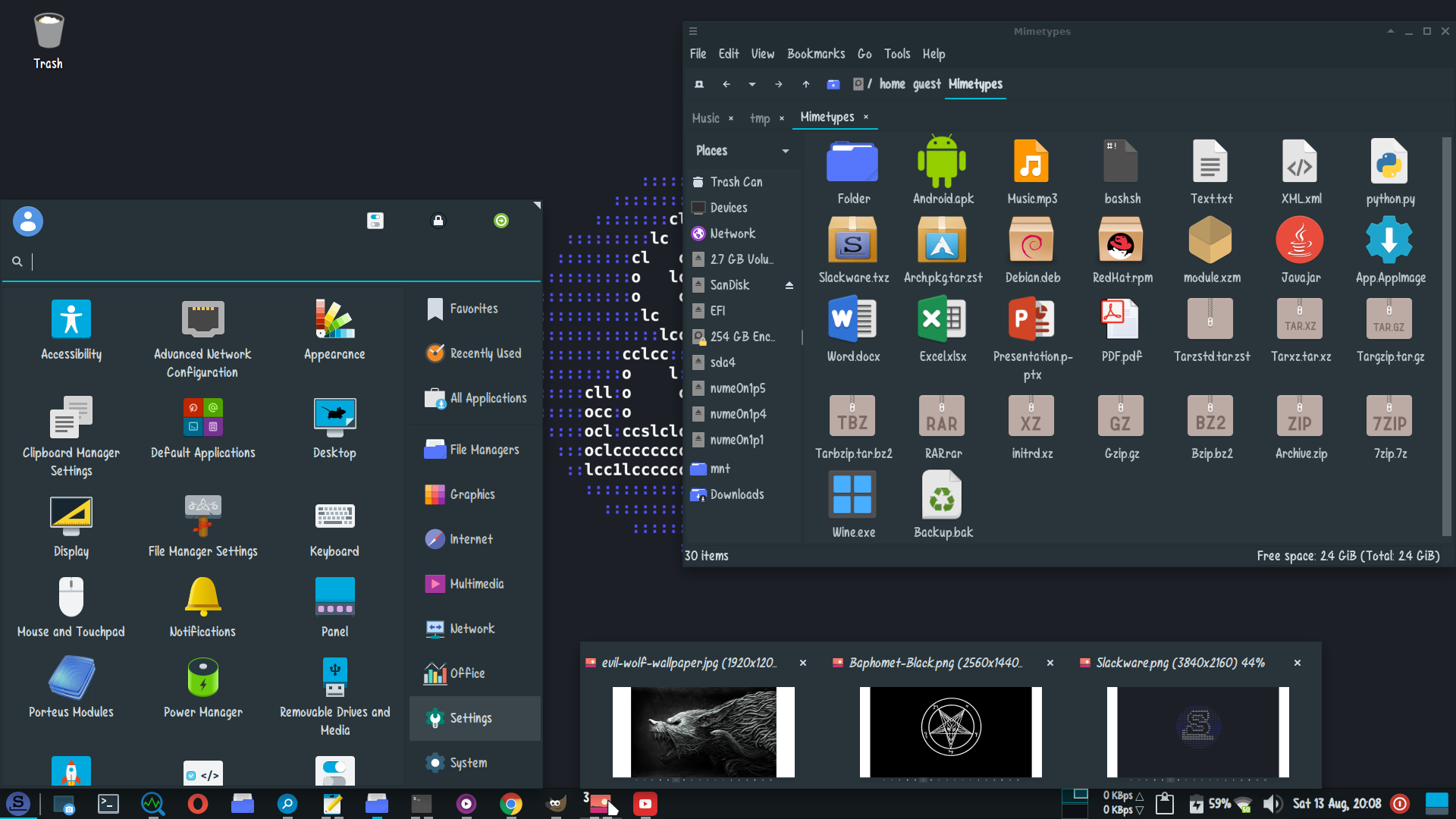Screen dimensions: 1456x819
Task: Select the Recently Used category
Action: tap(475, 353)
